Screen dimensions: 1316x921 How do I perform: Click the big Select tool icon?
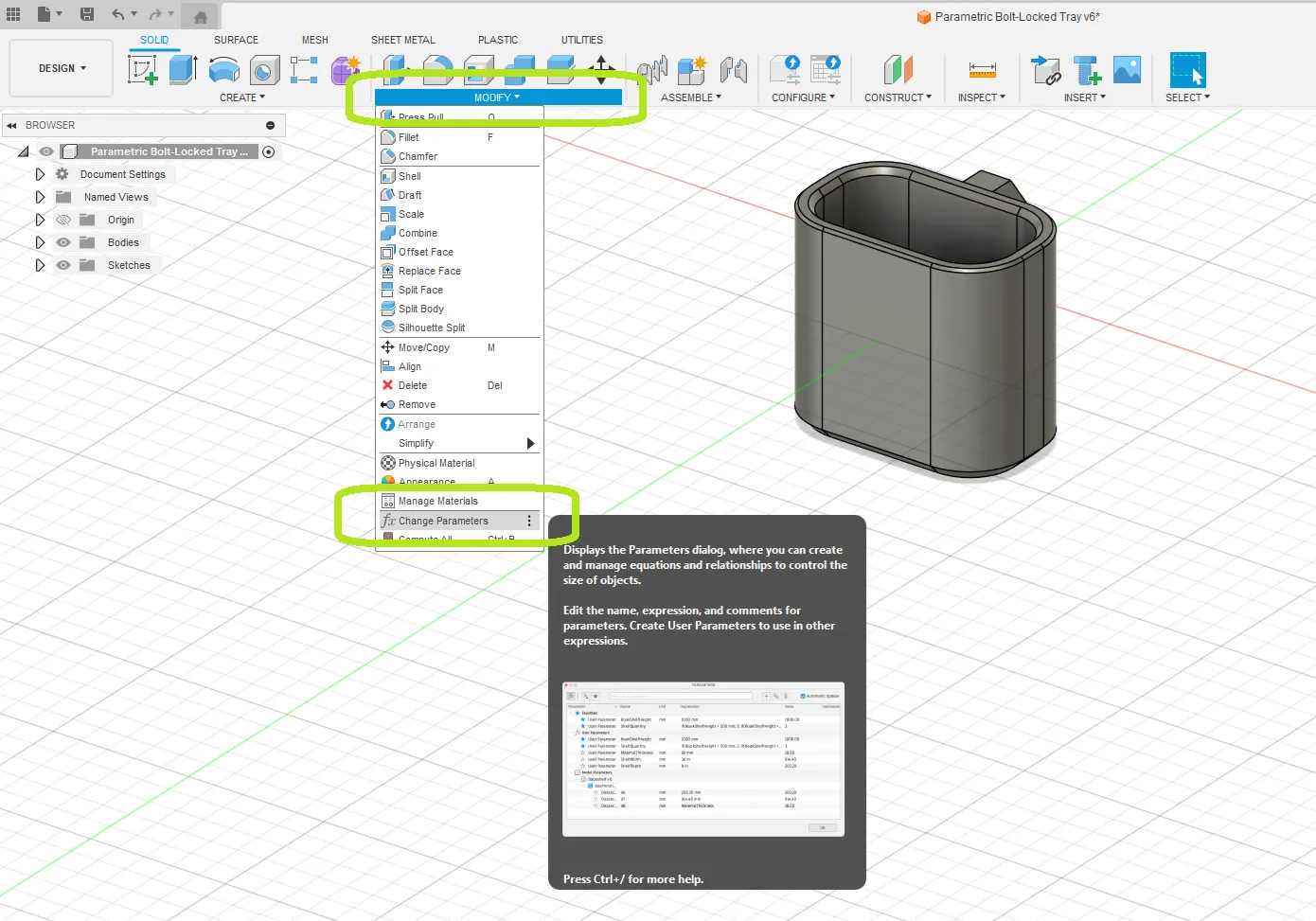[1186, 68]
